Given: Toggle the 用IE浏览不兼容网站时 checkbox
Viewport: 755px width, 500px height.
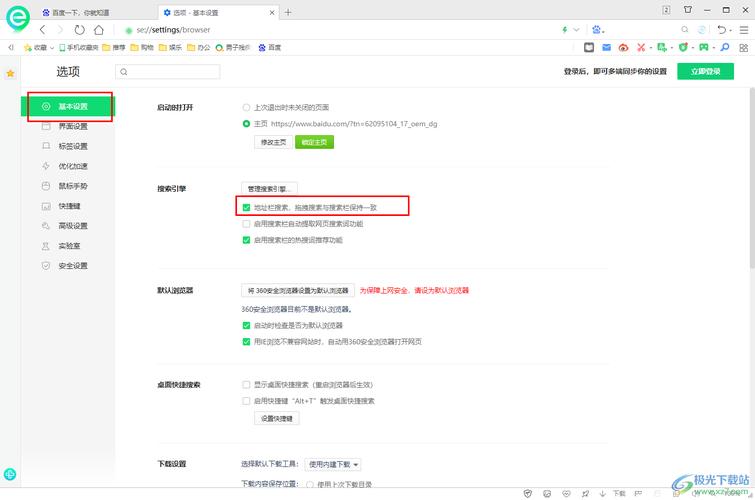Looking at the screenshot, I should tap(246, 342).
